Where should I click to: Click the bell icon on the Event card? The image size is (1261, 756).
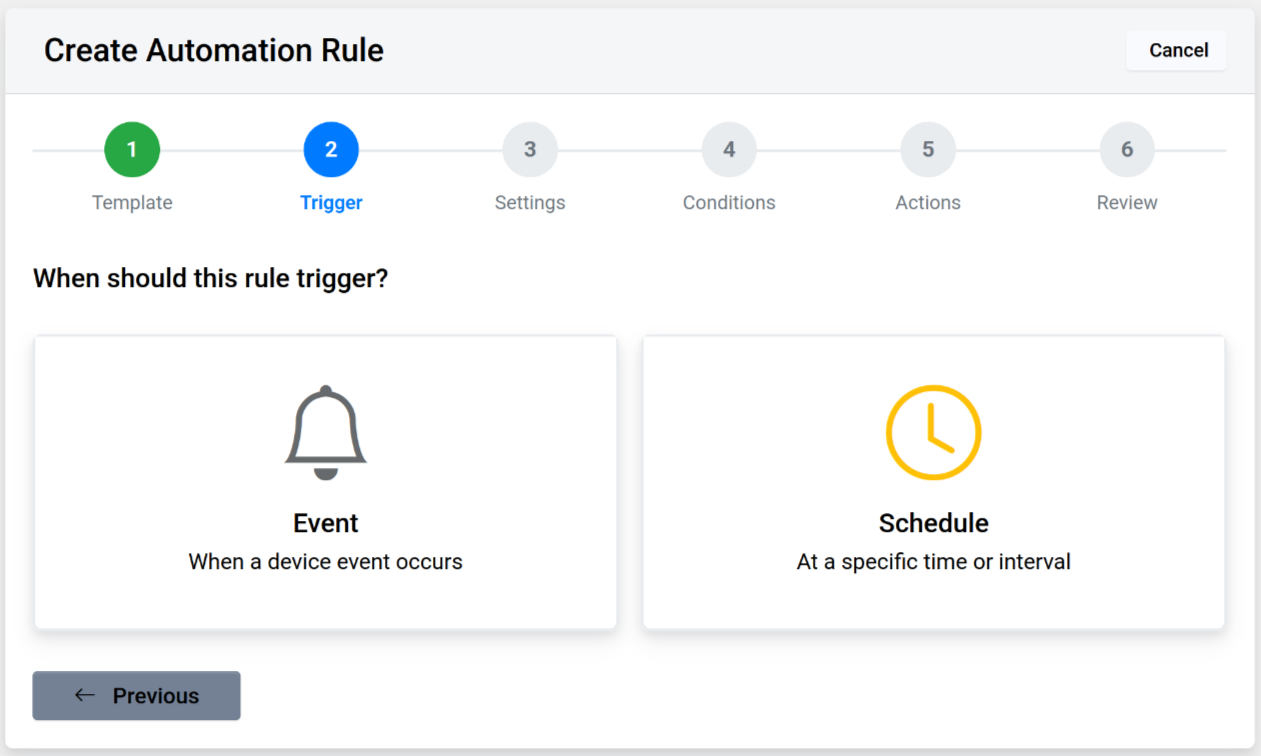(326, 432)
